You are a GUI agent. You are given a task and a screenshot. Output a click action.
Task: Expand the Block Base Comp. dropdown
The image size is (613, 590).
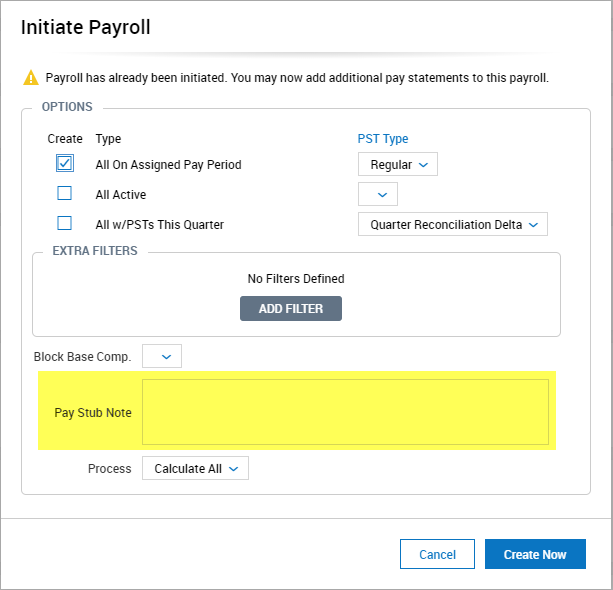(162, 356)
